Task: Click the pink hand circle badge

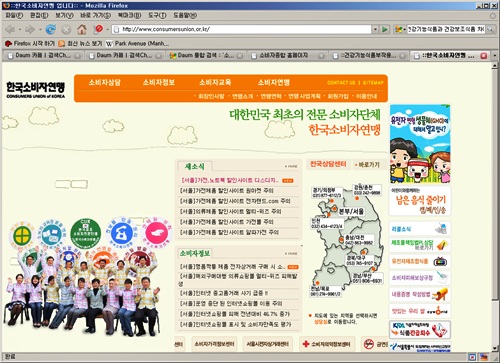Action: tap(157, 232)
